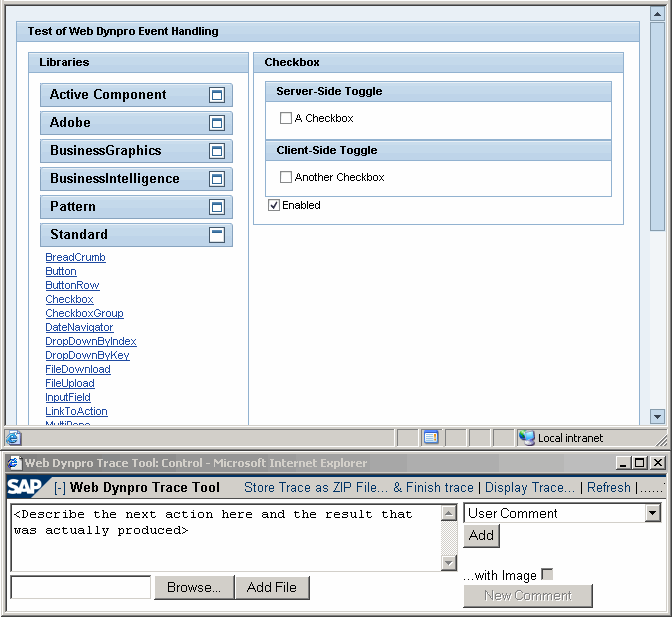
Task: Click '& Finish trace' link
Action: (433, 487)
